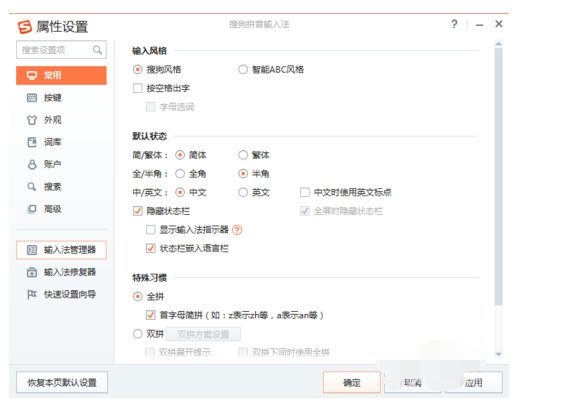Viewport: 561px width, 415px height.
Task: Enable 显示输入法指示器 checkbox
Action: tap(151, 230)
